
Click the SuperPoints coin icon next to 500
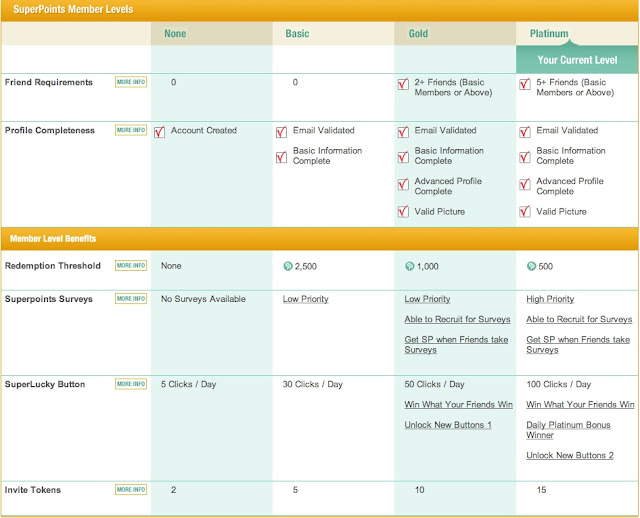click(531, 266)
